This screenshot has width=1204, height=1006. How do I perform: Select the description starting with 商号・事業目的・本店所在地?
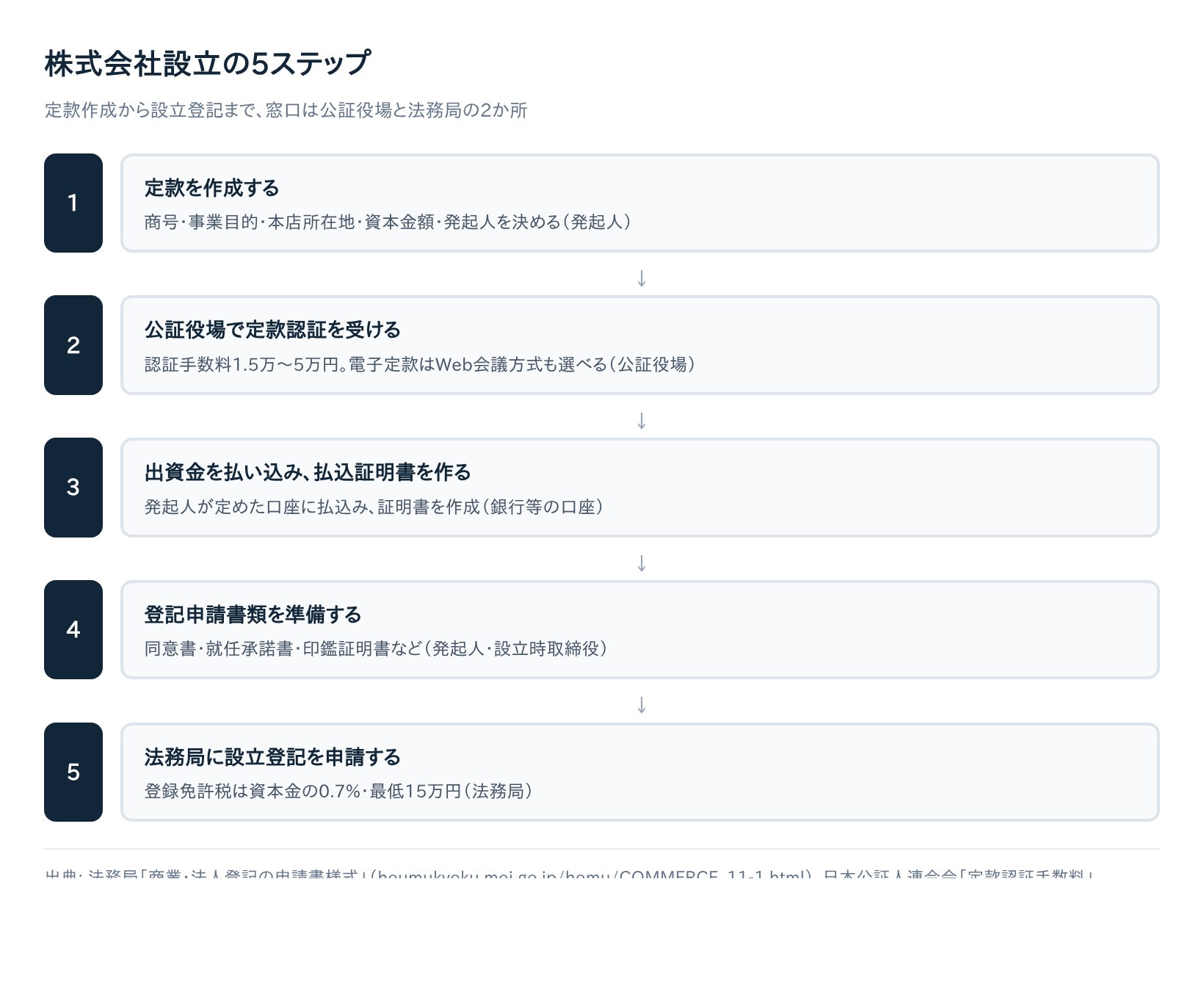click(x=388, y=222)
